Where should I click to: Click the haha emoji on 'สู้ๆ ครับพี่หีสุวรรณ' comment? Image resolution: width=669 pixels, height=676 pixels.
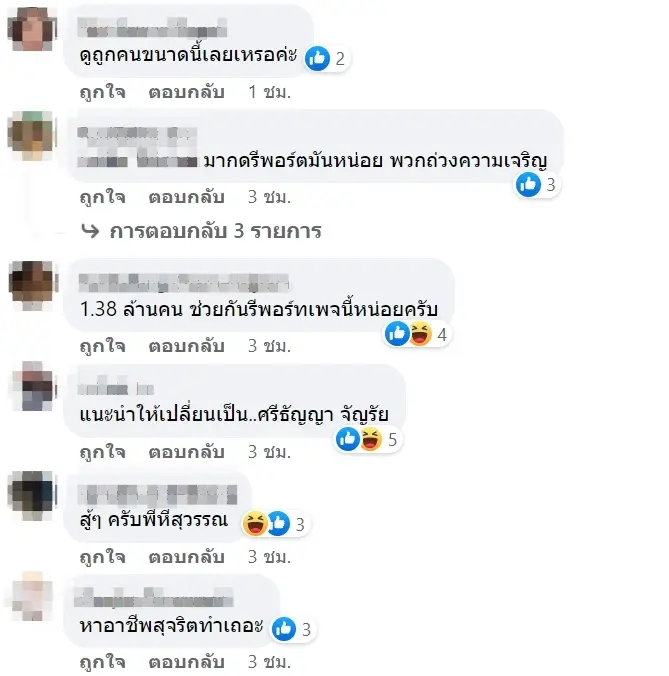[255, 523]
